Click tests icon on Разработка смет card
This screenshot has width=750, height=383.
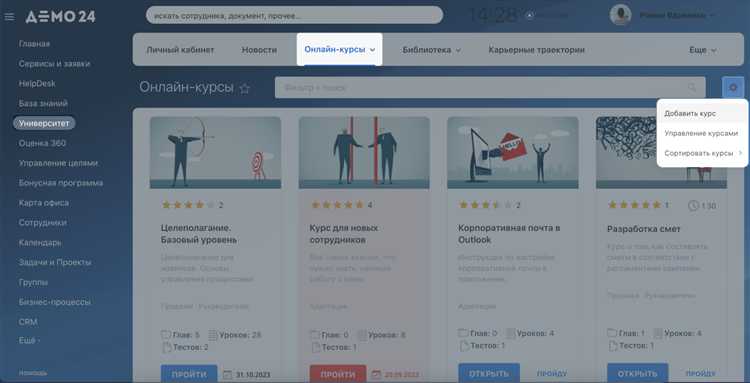coord(612,345)
